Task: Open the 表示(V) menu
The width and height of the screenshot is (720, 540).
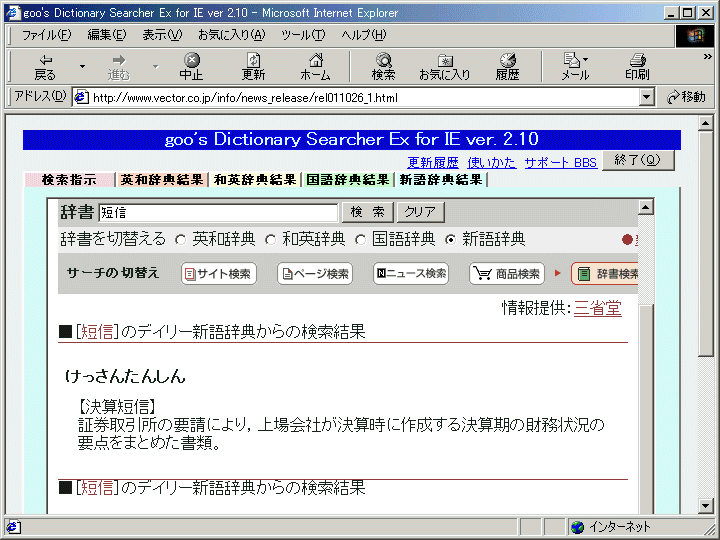Action: 162,35
